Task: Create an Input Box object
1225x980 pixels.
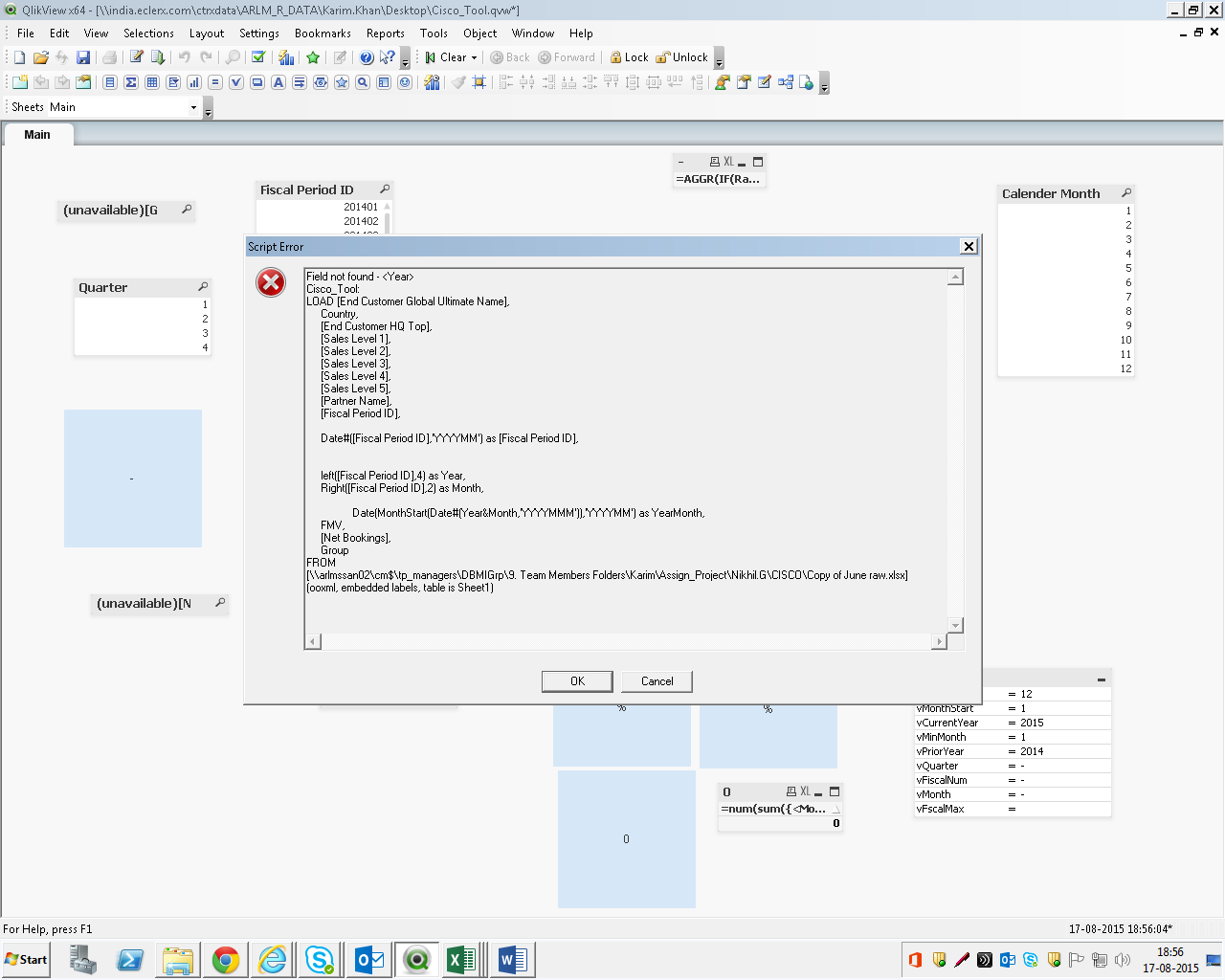Action: 215,82
